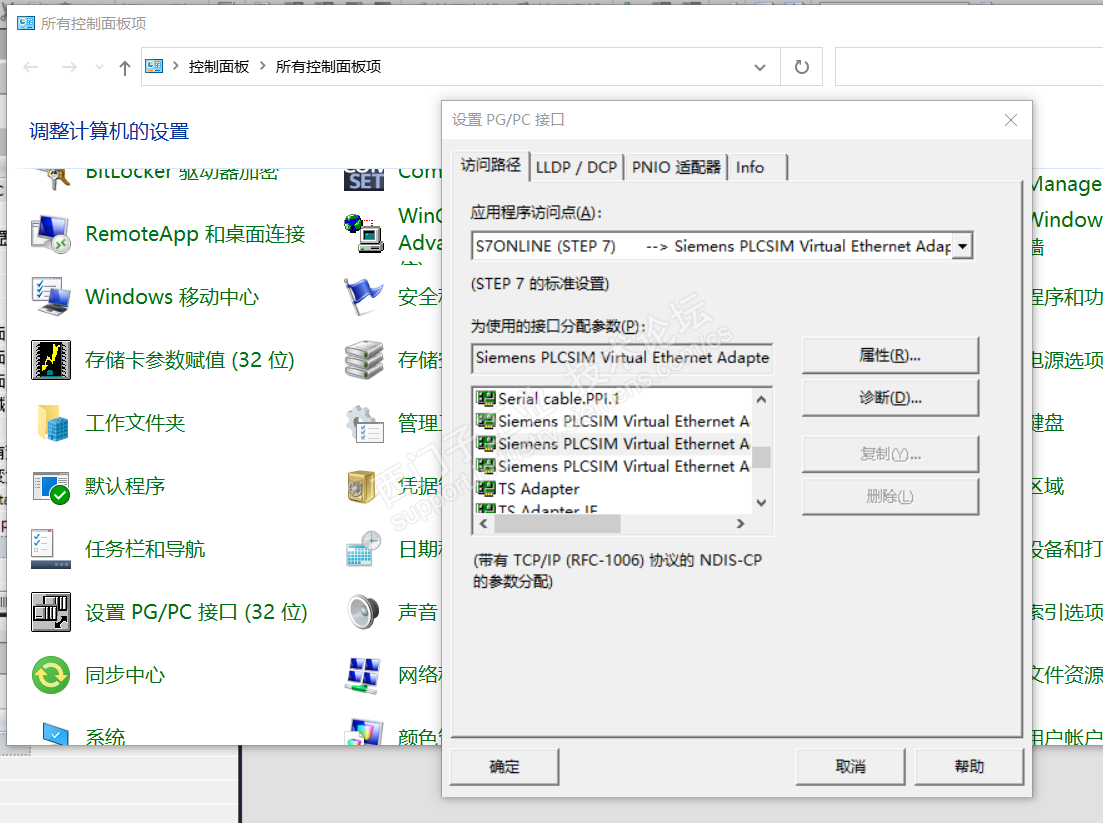Go up one folder level arrow
Viewport: 1103px width, 823px height.
(x=125, y=68)
